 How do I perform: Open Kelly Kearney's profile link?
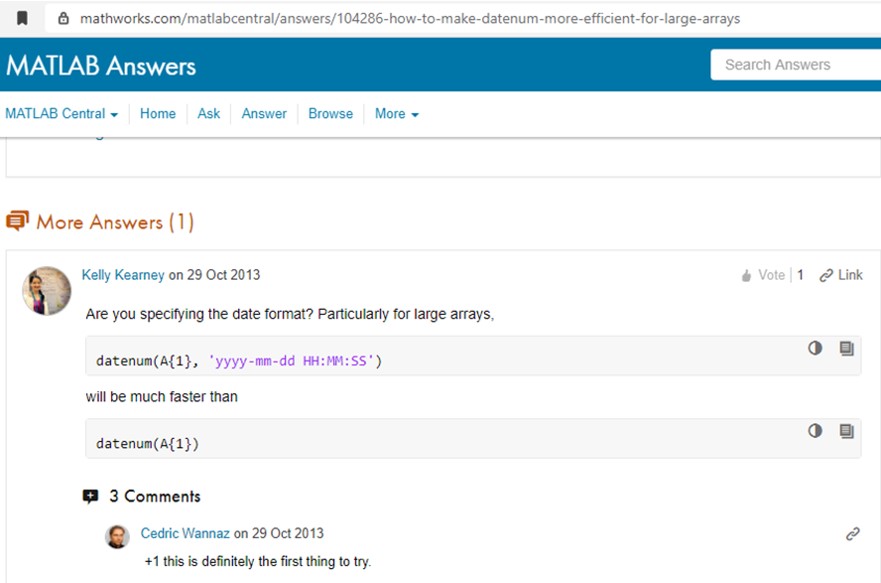coord(123,275)
